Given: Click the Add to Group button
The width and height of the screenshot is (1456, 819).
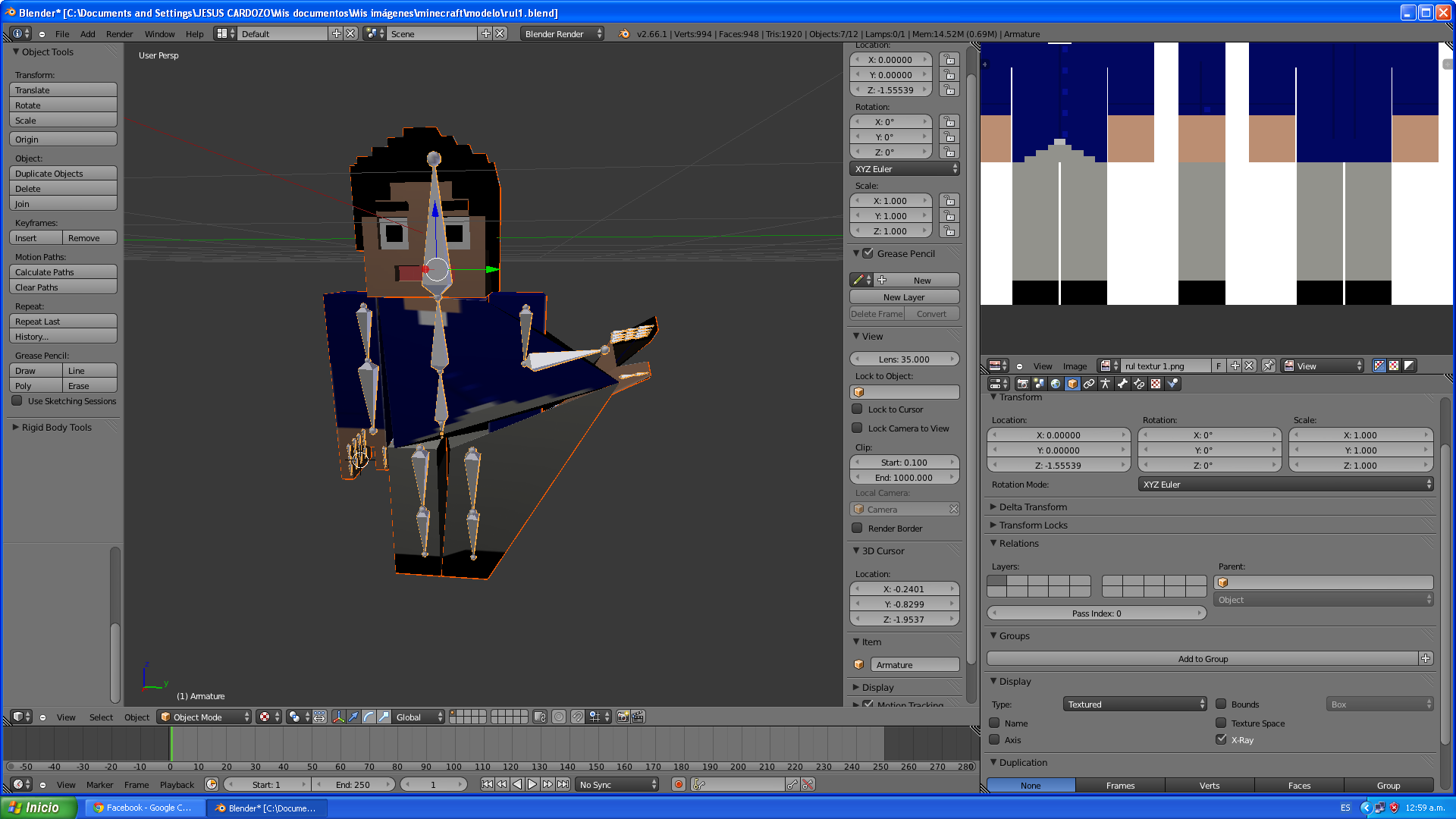Looking at the screenshot, I should click(1203, 659).
